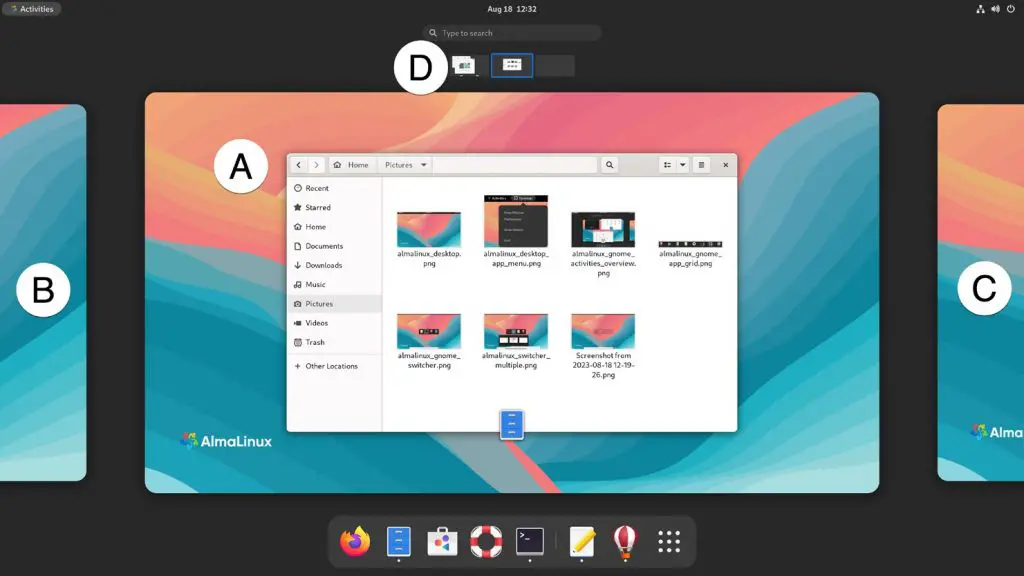Viewport: 1024px width, 576px height.
Task: Toggle list/grid view in Files
Action: click(x=667, y=165)
